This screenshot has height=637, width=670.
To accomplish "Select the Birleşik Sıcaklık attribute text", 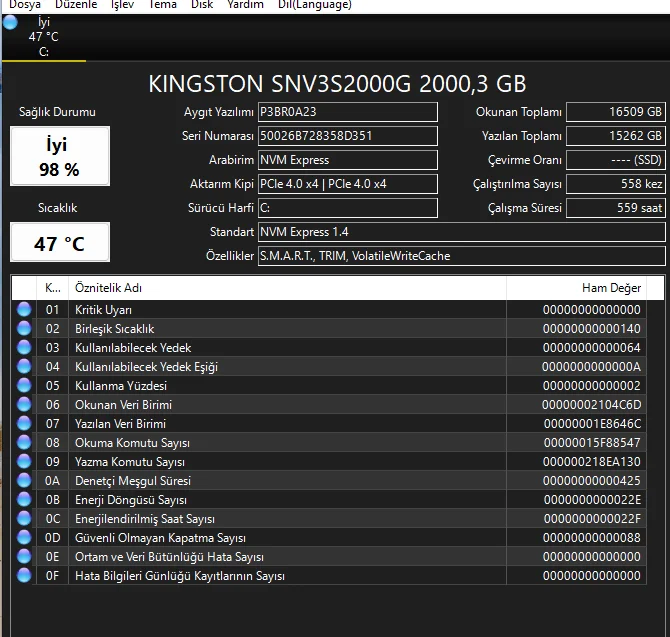I will (x=115, y=329).
